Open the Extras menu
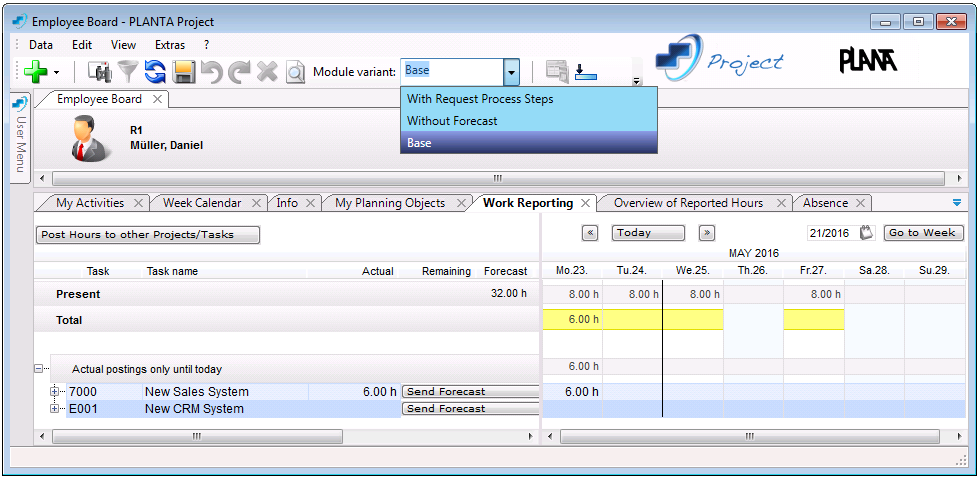 point(170,45)
